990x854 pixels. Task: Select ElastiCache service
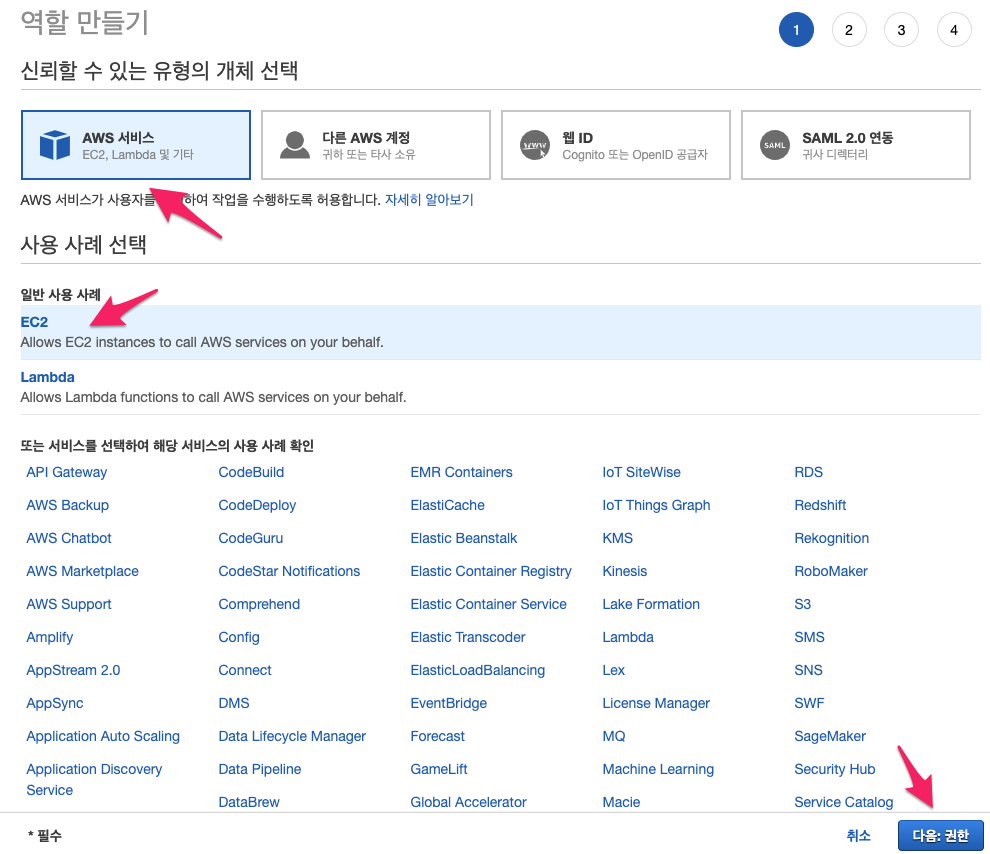[448, 505]
